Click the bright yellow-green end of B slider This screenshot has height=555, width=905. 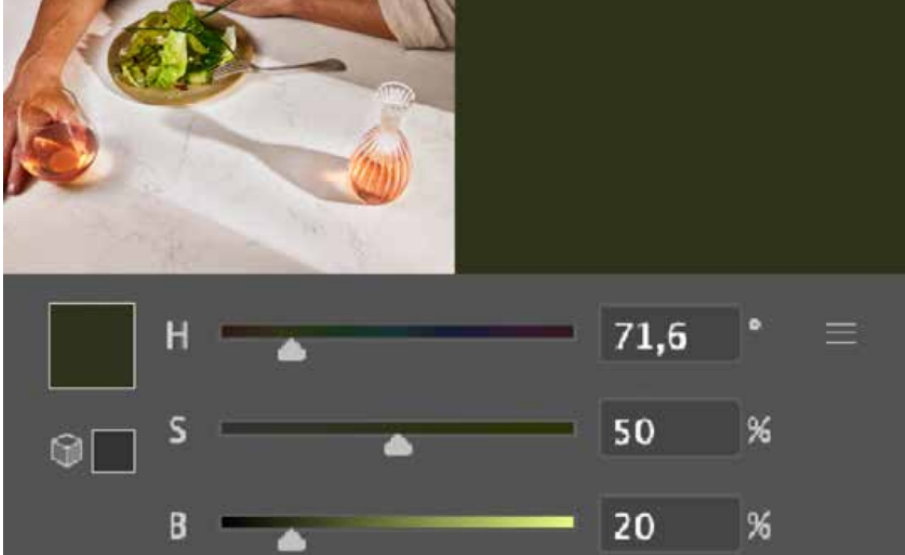[x=563, y=522]
